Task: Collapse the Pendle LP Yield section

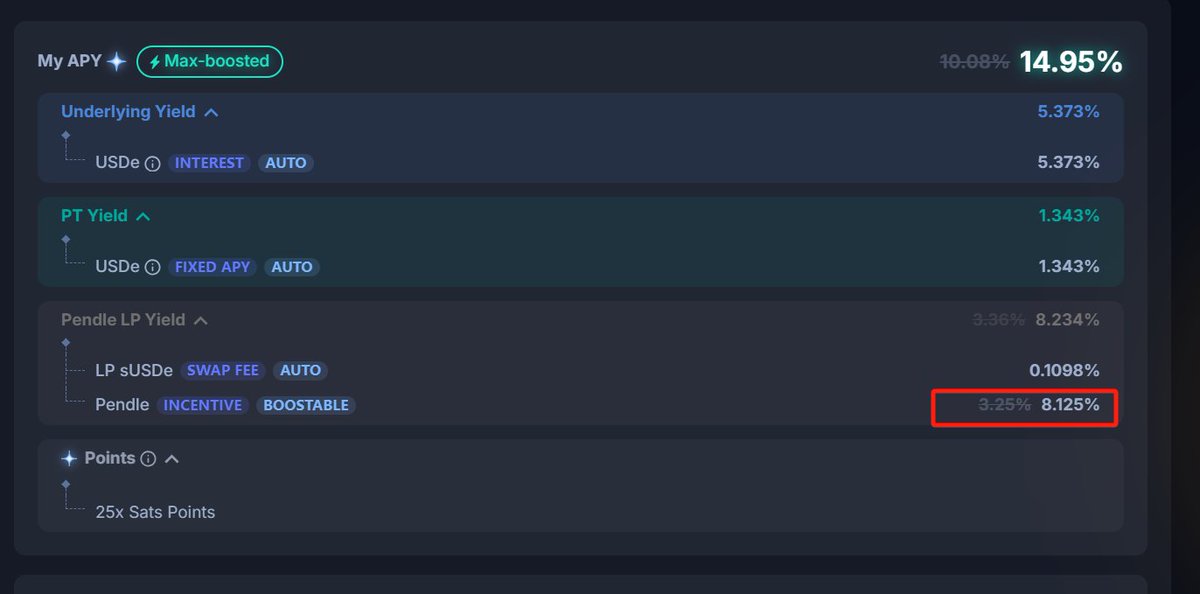Action: pos(201,320)
